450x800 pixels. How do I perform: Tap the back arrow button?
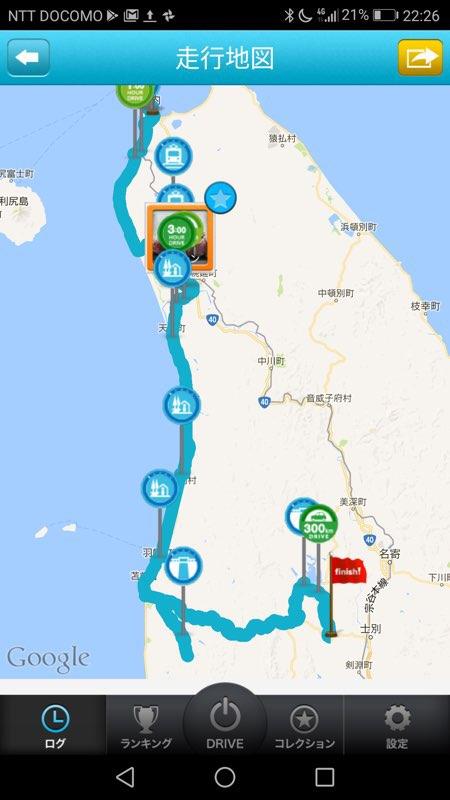(x=28, y=58)
